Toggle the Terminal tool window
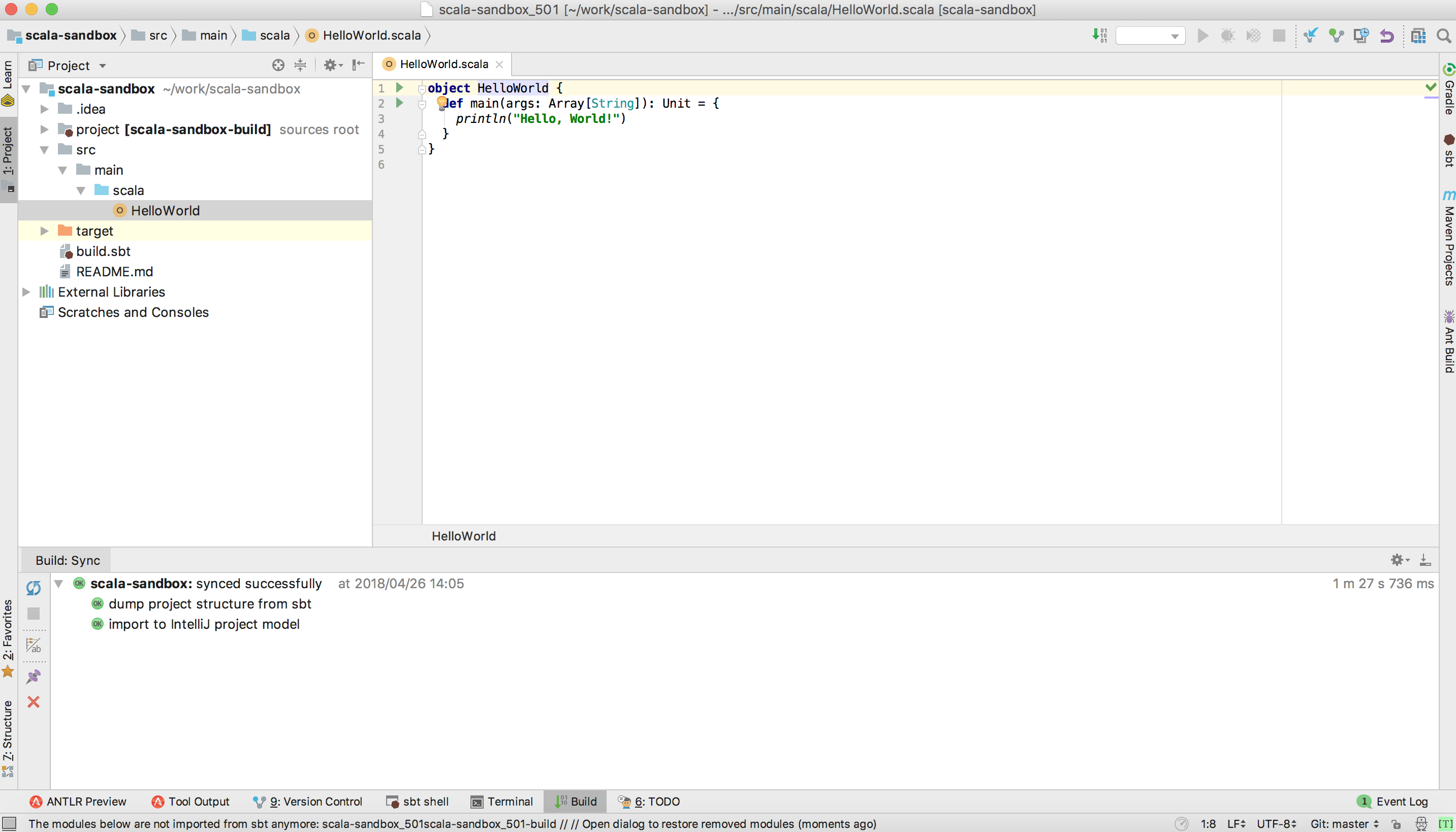Image resolution: width=1456 pixels, height=832 pixels. pos(502,801)
